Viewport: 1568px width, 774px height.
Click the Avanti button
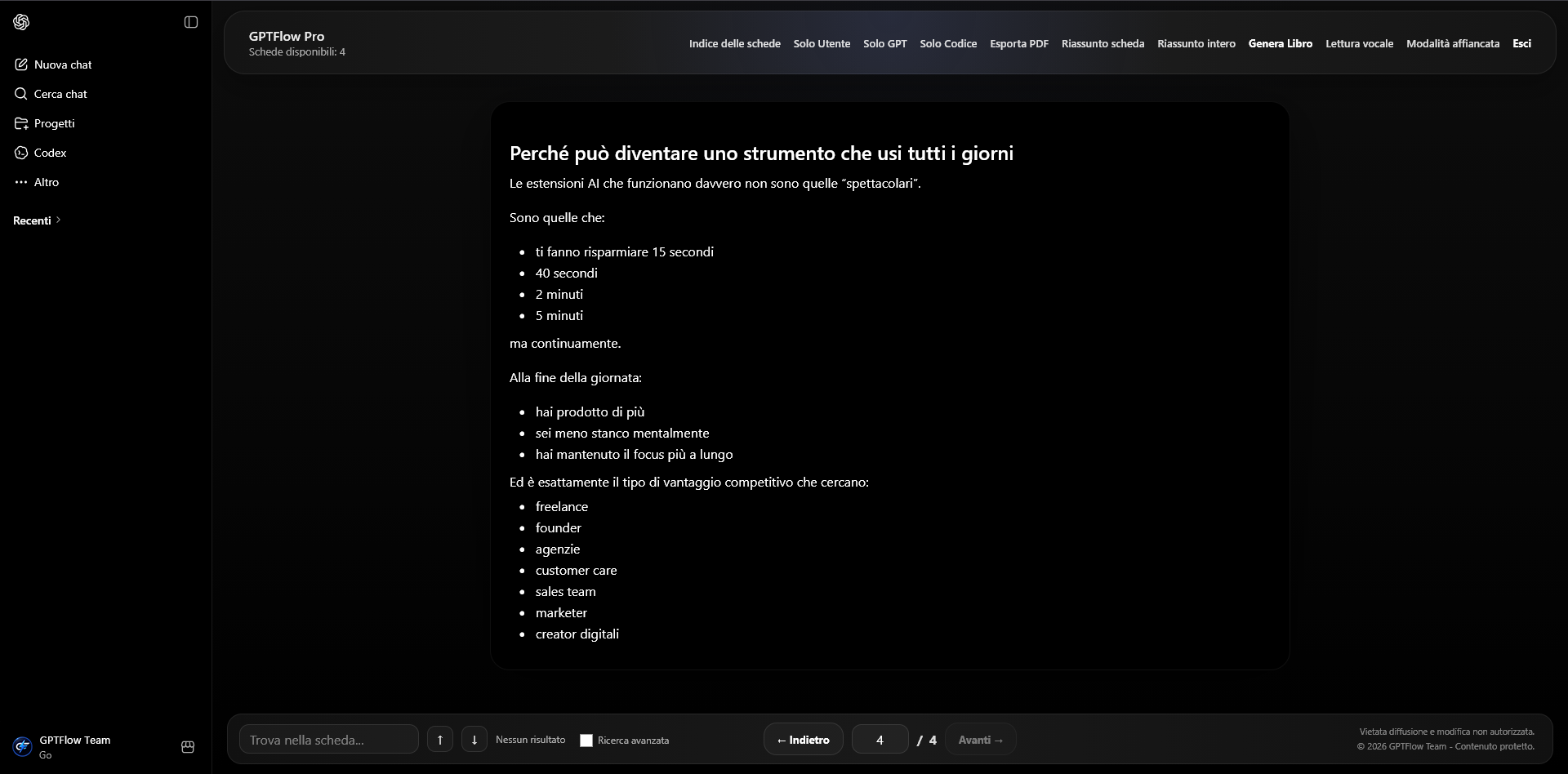(x=981, y=740)
